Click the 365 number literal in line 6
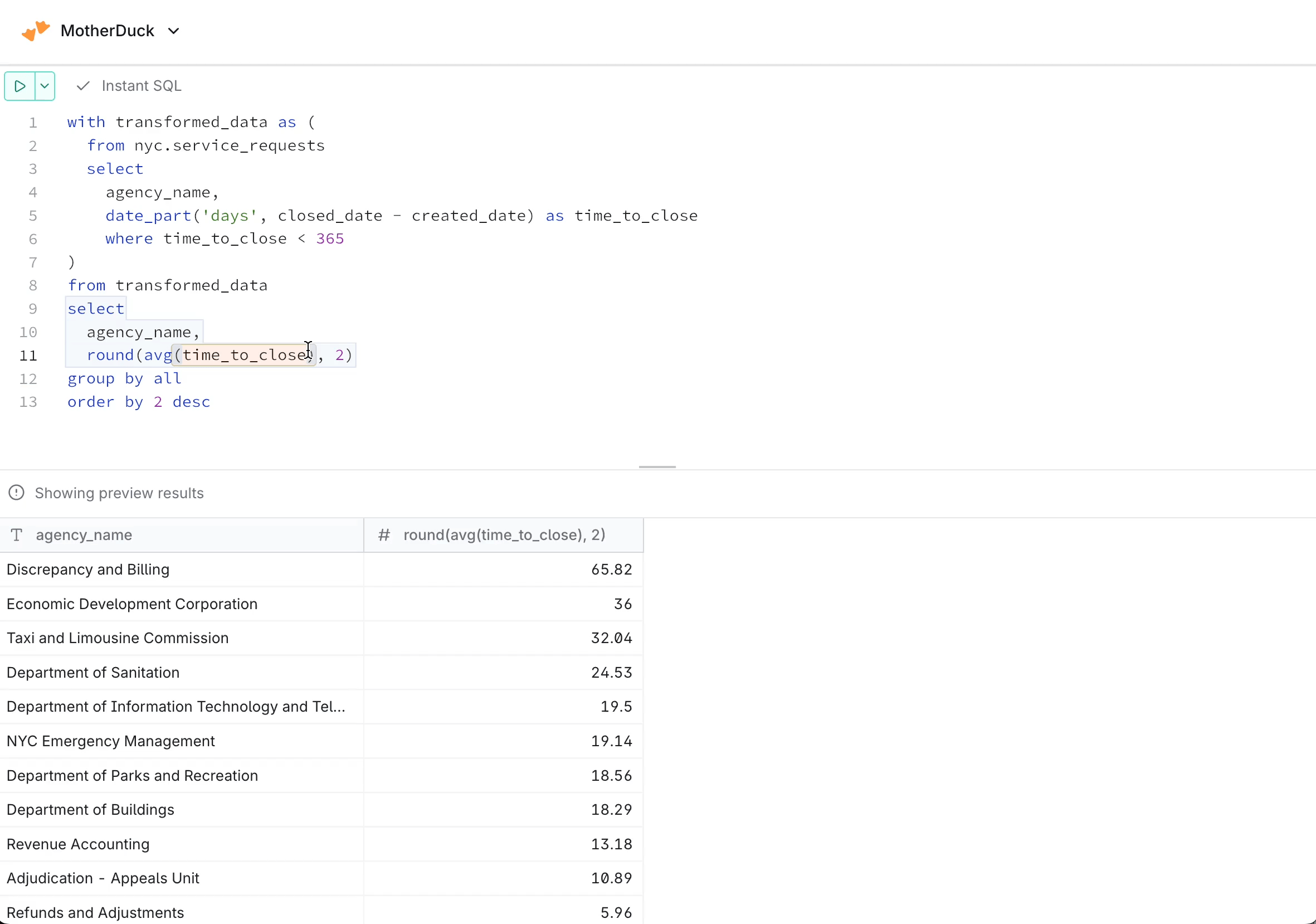 (330, 239)
